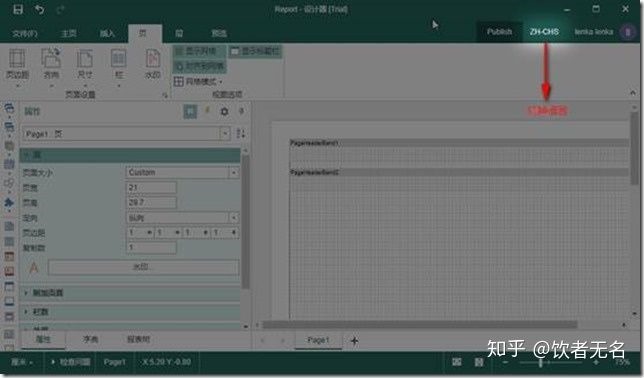The height and width of the screenshot is (378, 644).
Task: Click the sort icon beside the Page1 selector
Action: 241,134
